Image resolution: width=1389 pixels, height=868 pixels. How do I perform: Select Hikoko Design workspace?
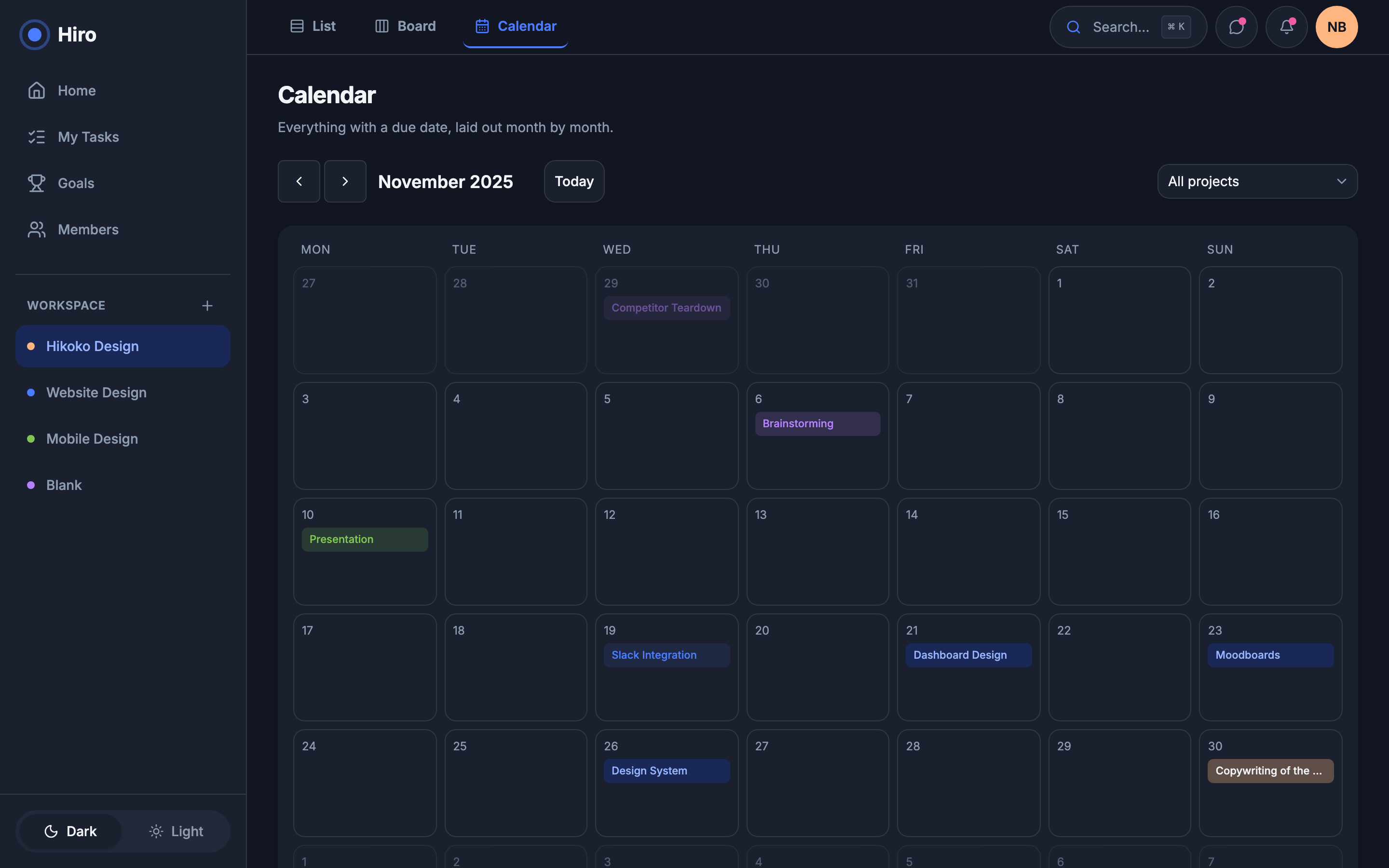[x=123, y=346]
